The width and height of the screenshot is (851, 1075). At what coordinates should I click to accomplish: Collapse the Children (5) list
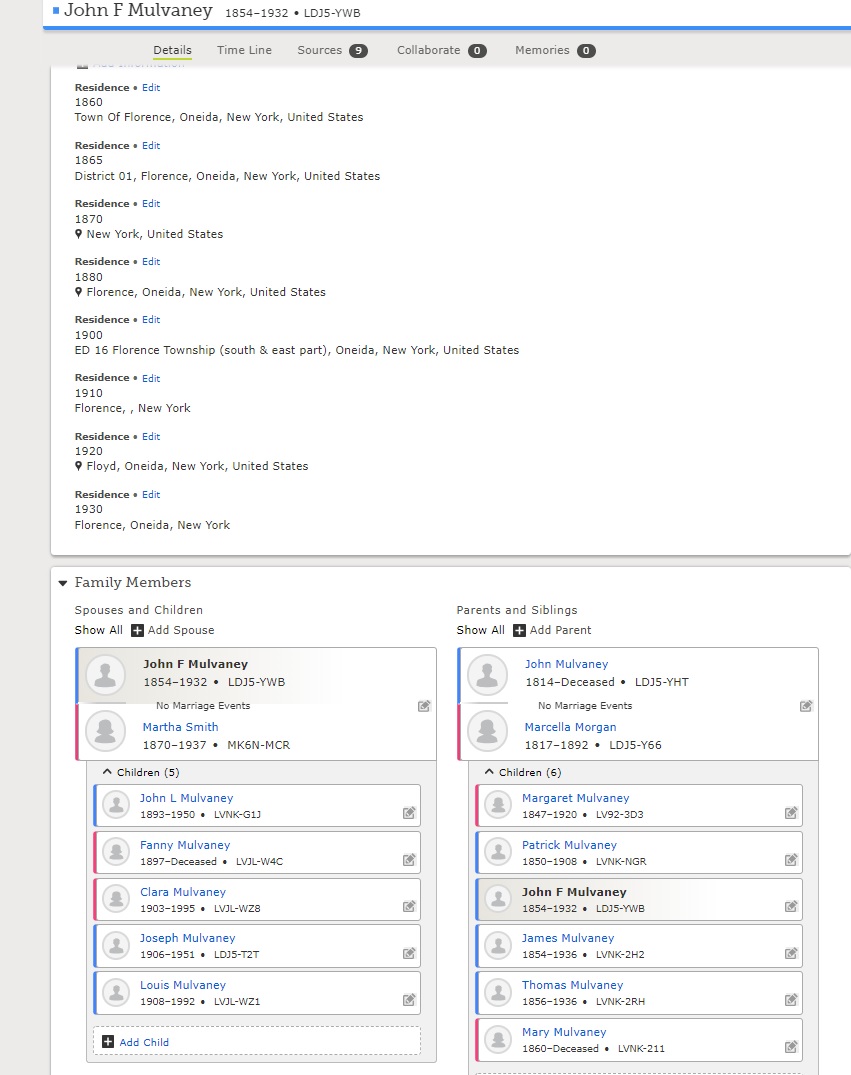(107, 772)
